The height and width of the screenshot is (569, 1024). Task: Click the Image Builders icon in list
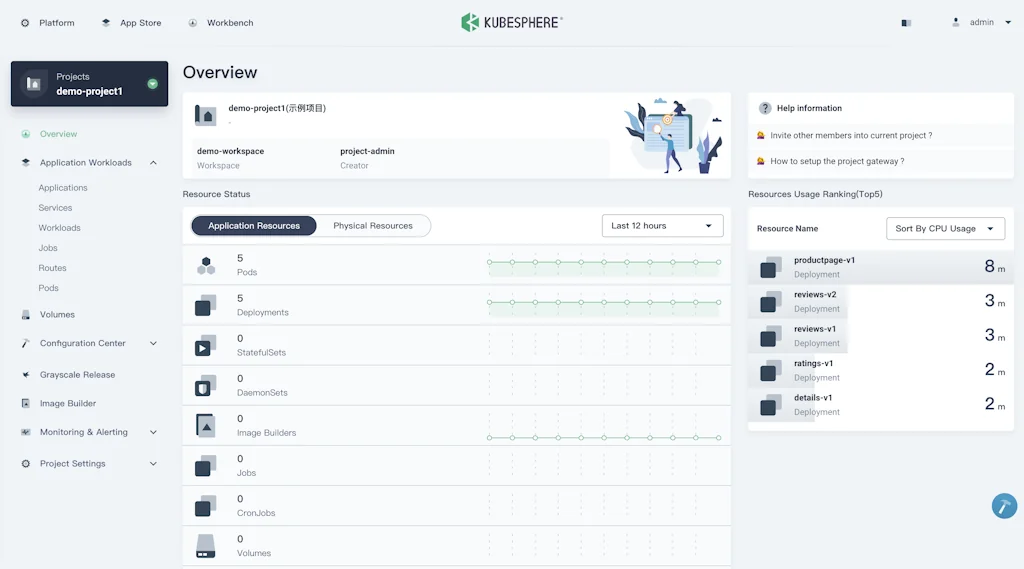(205, 425)
